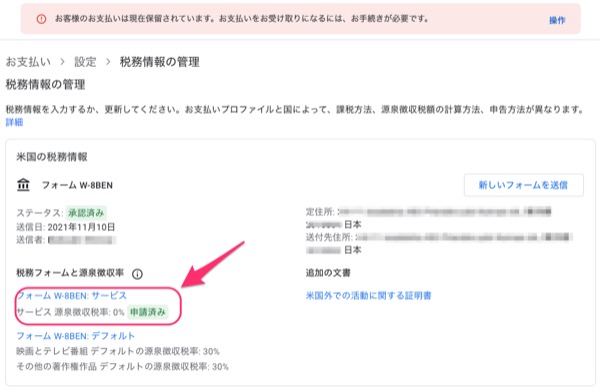Open the フォーム W-8BEN: デフォルト link

(x=75, y=336)
